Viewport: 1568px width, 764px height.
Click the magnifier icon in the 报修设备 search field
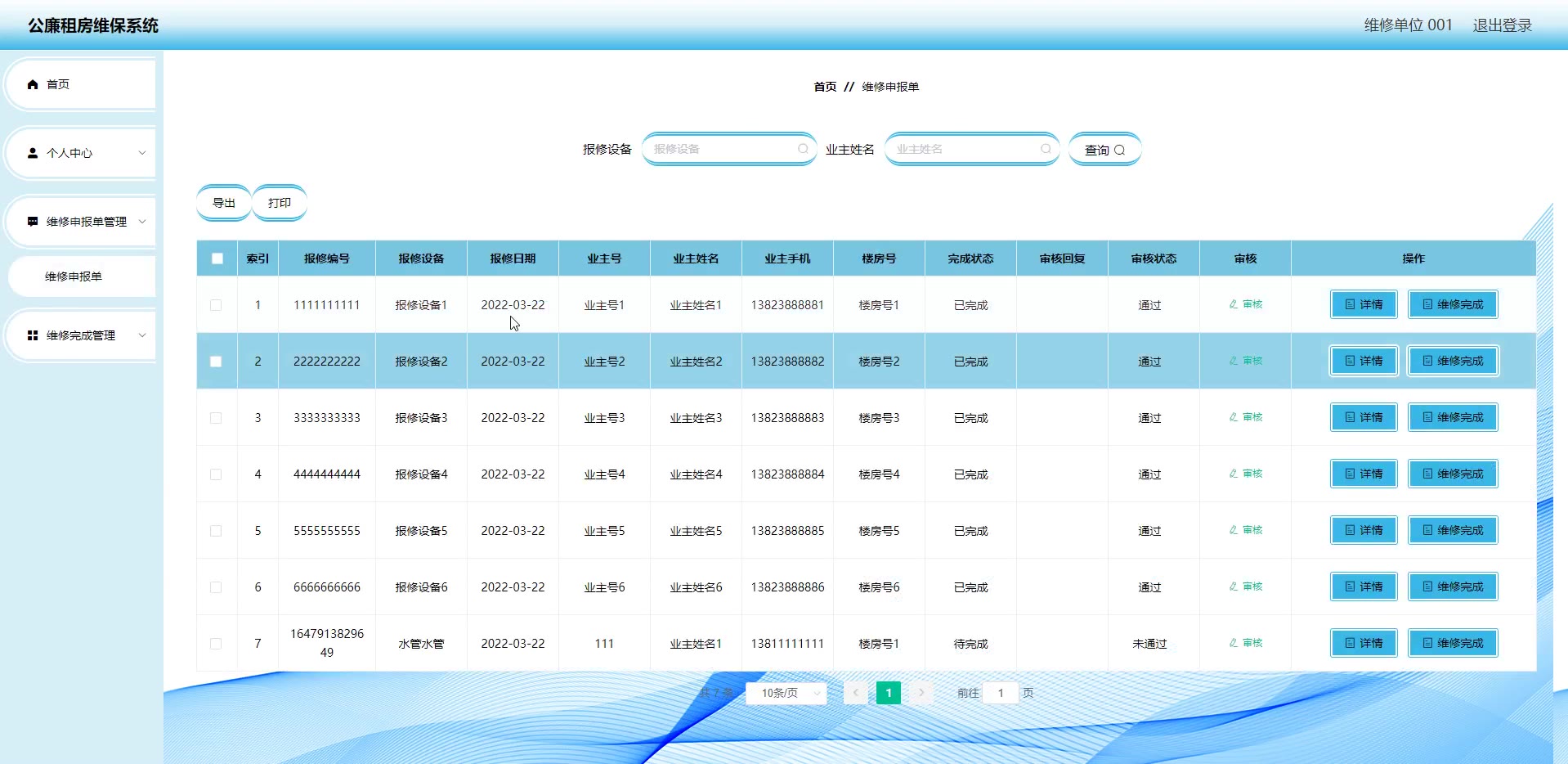[803, 149]
